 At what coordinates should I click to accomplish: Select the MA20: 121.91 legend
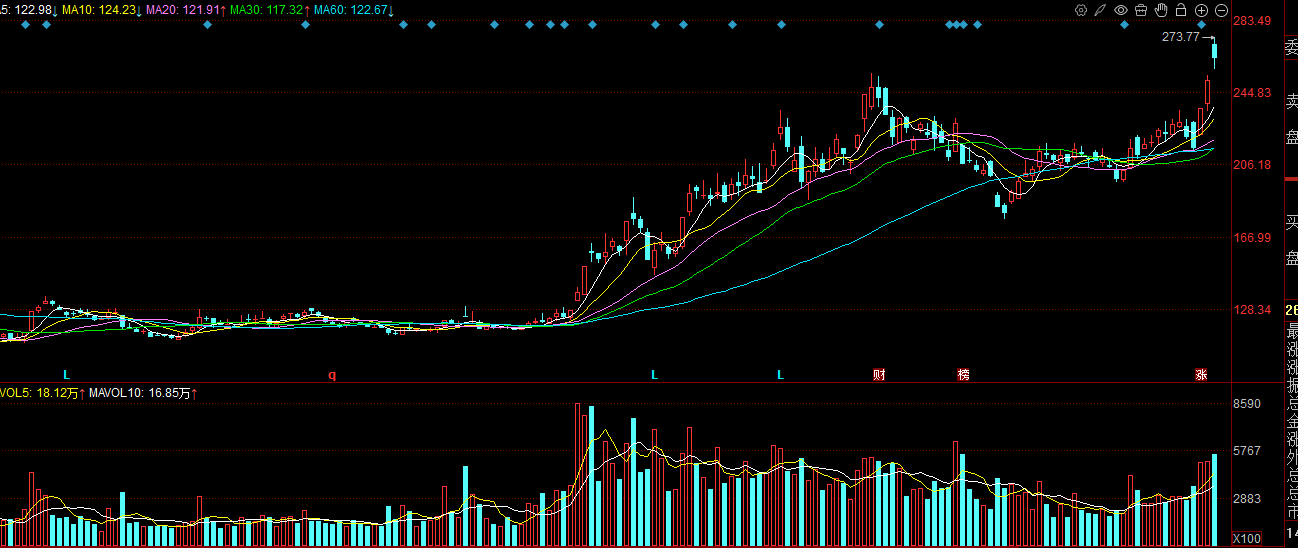coord(183,10)
